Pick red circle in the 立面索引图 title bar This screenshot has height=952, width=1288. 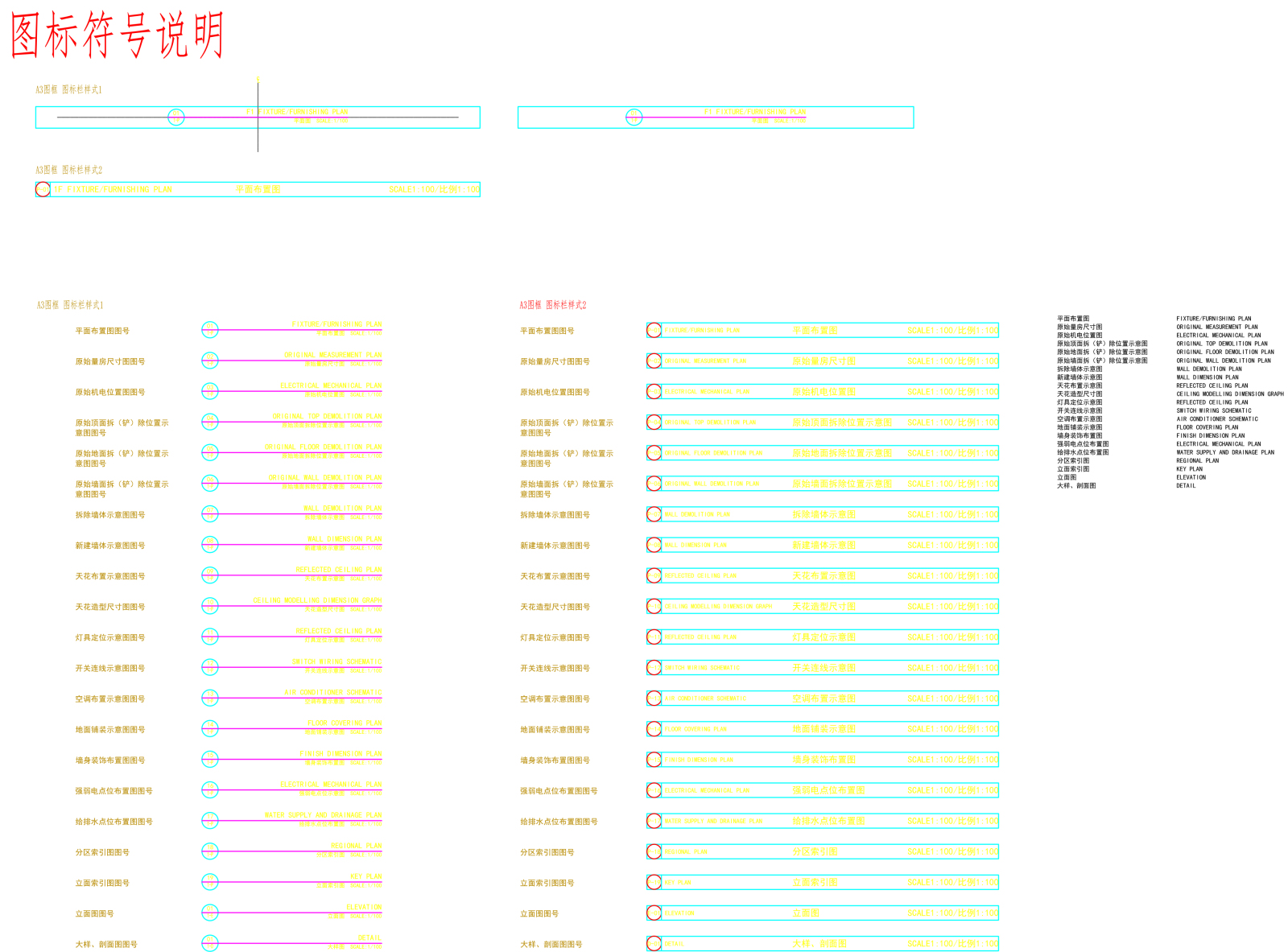(654, 882)
